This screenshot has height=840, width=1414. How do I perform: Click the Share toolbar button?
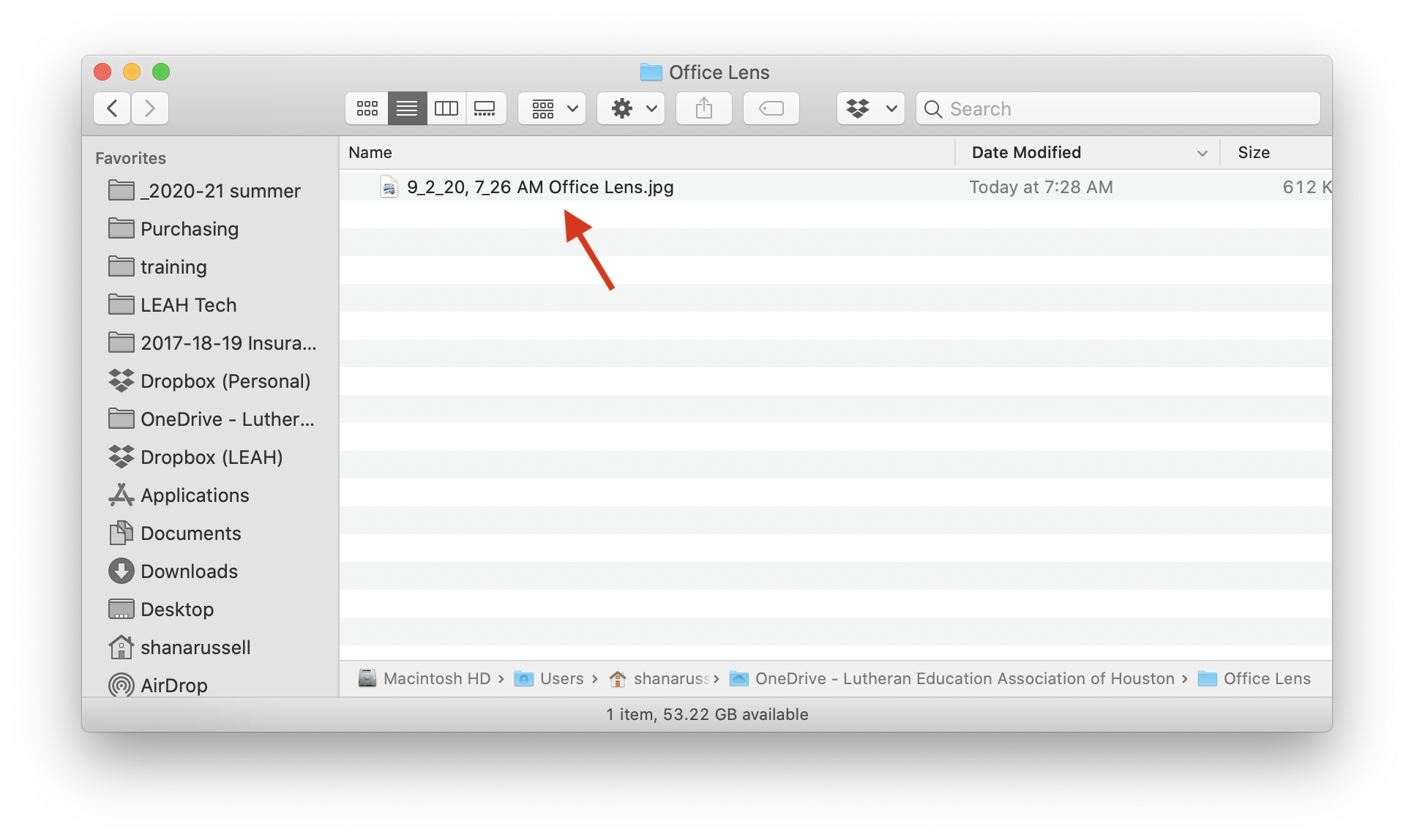(704, 108)
